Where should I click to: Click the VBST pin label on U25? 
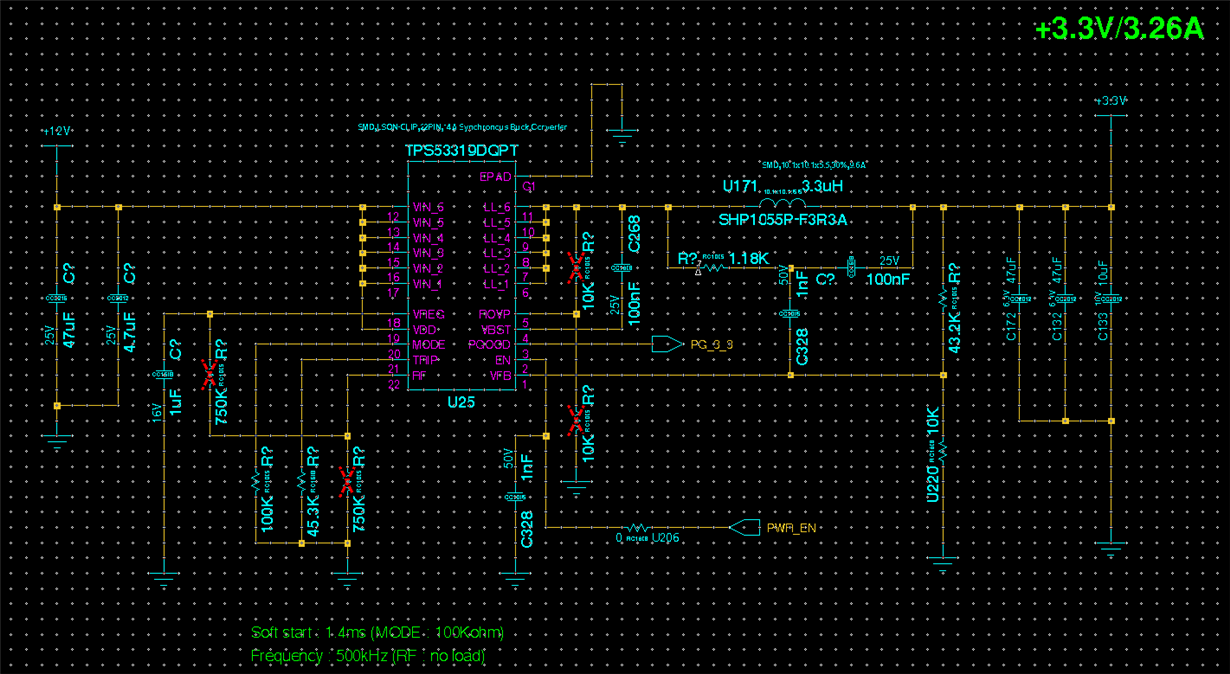(496, 329)
